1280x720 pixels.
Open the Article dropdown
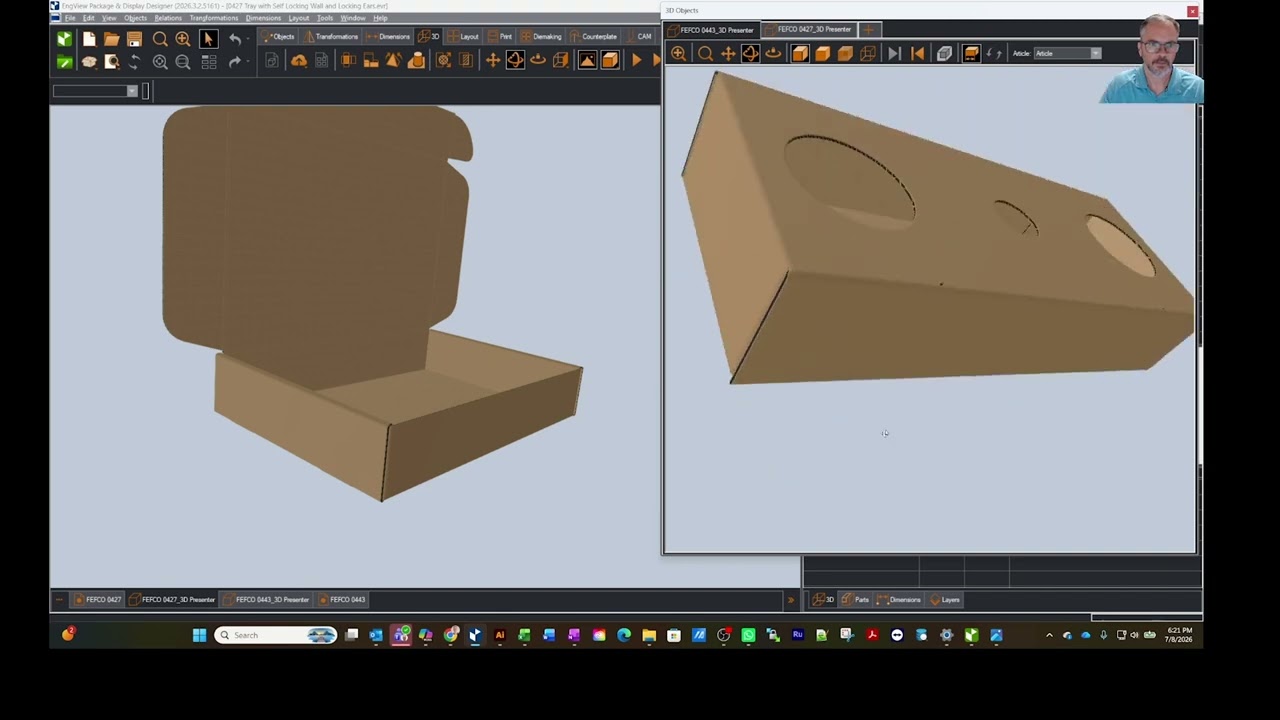pos(1066,53)
